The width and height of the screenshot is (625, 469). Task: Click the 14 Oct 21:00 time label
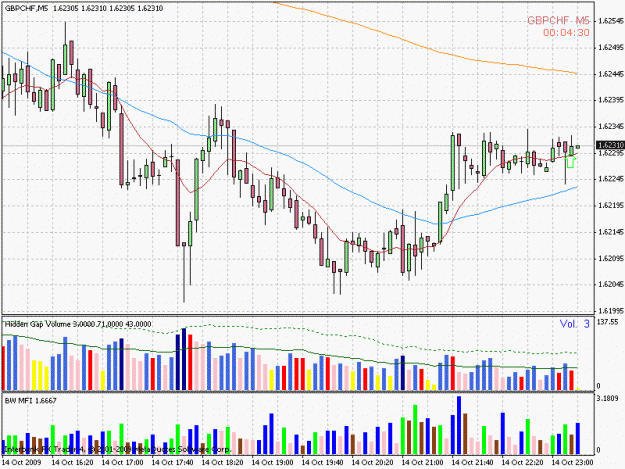pos(422,462)
